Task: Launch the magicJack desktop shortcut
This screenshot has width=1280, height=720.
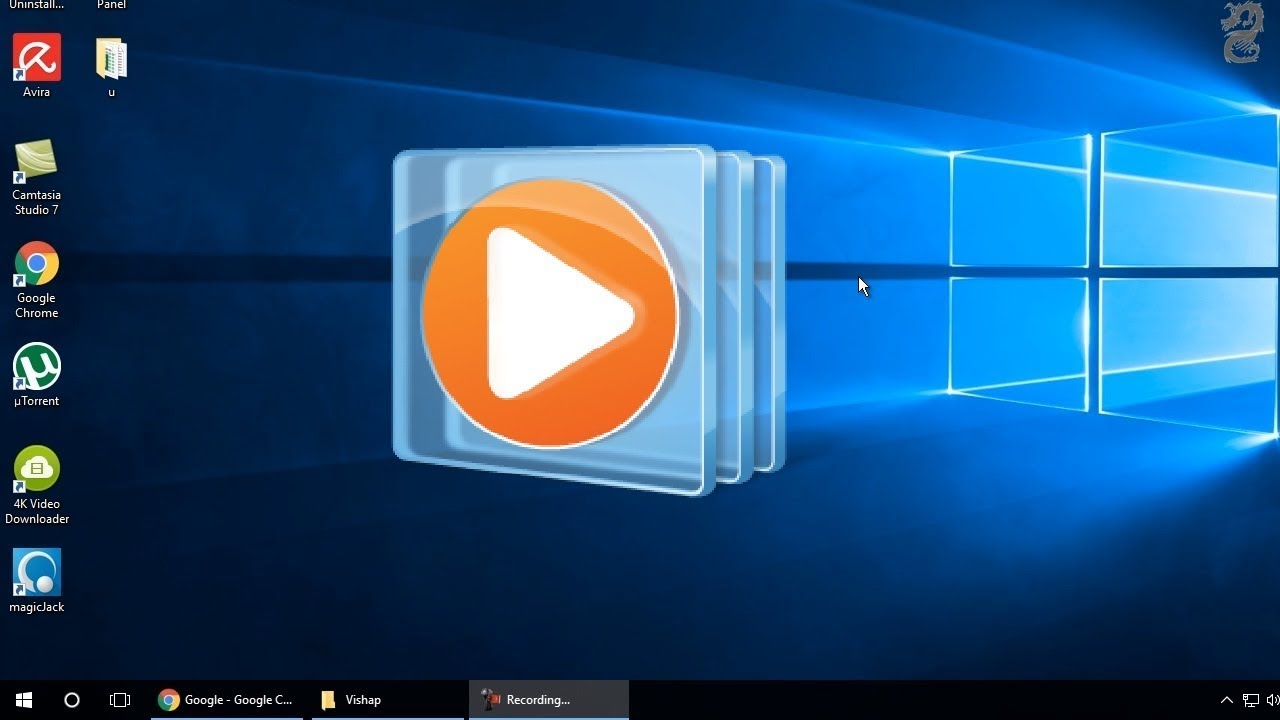Action: tap(37, 581)
